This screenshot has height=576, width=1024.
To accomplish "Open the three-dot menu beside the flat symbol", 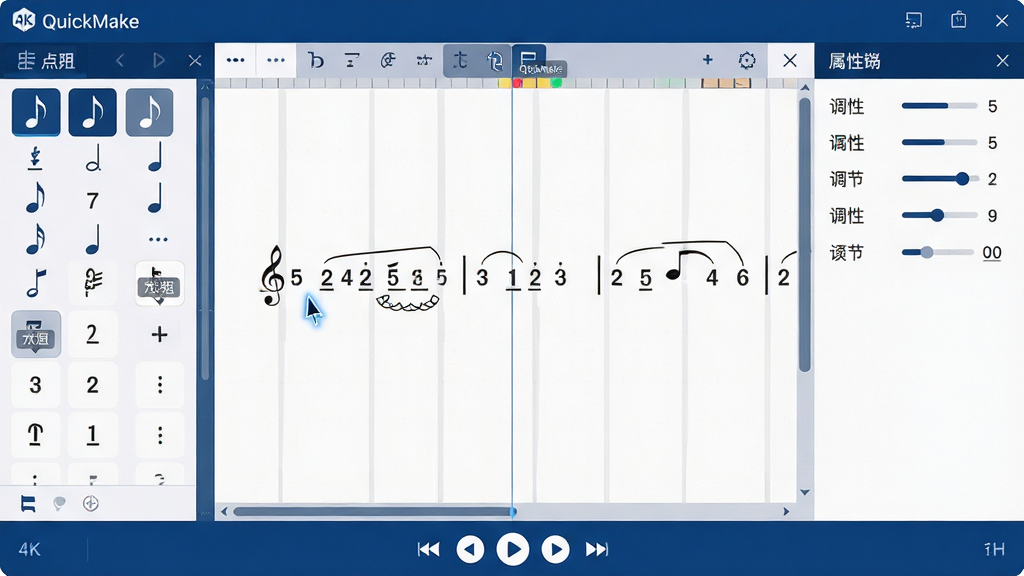I will [x=276, y=61].
